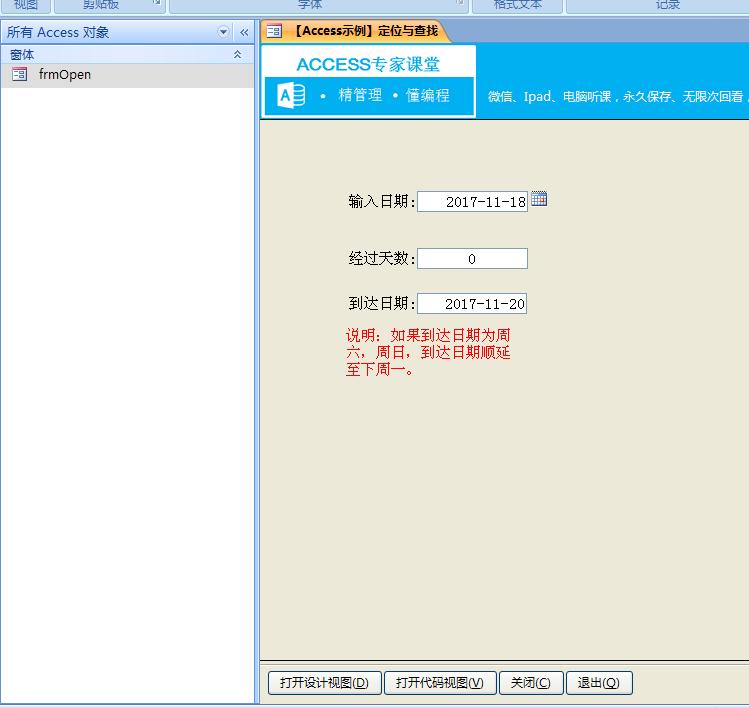Image resolution: width=749 pixels, height=708 pixels.
Task: Click the 字体 ribbon group label
Action: tap(310, 4)
